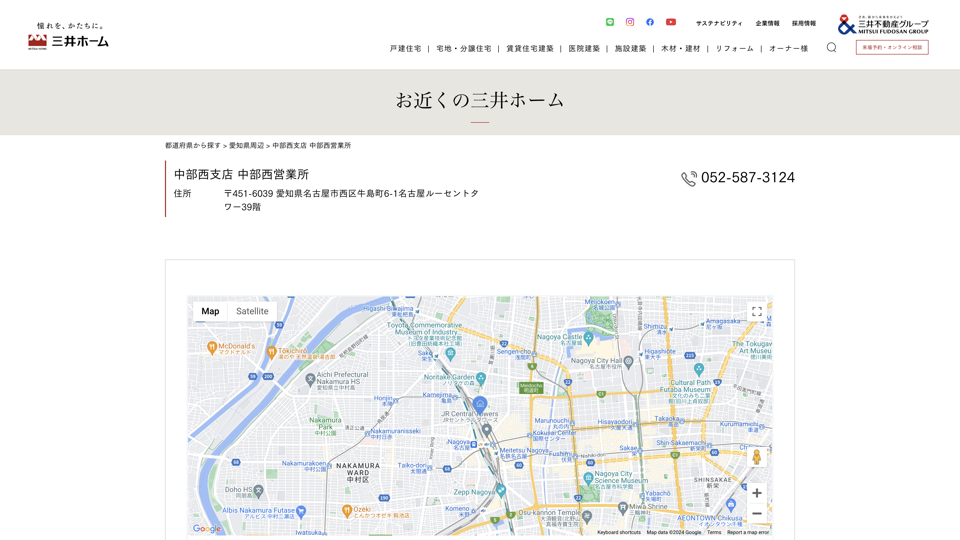The image size is (960, 540).
Task: Open the 医院建築 menu
Action: pos(584,48)
